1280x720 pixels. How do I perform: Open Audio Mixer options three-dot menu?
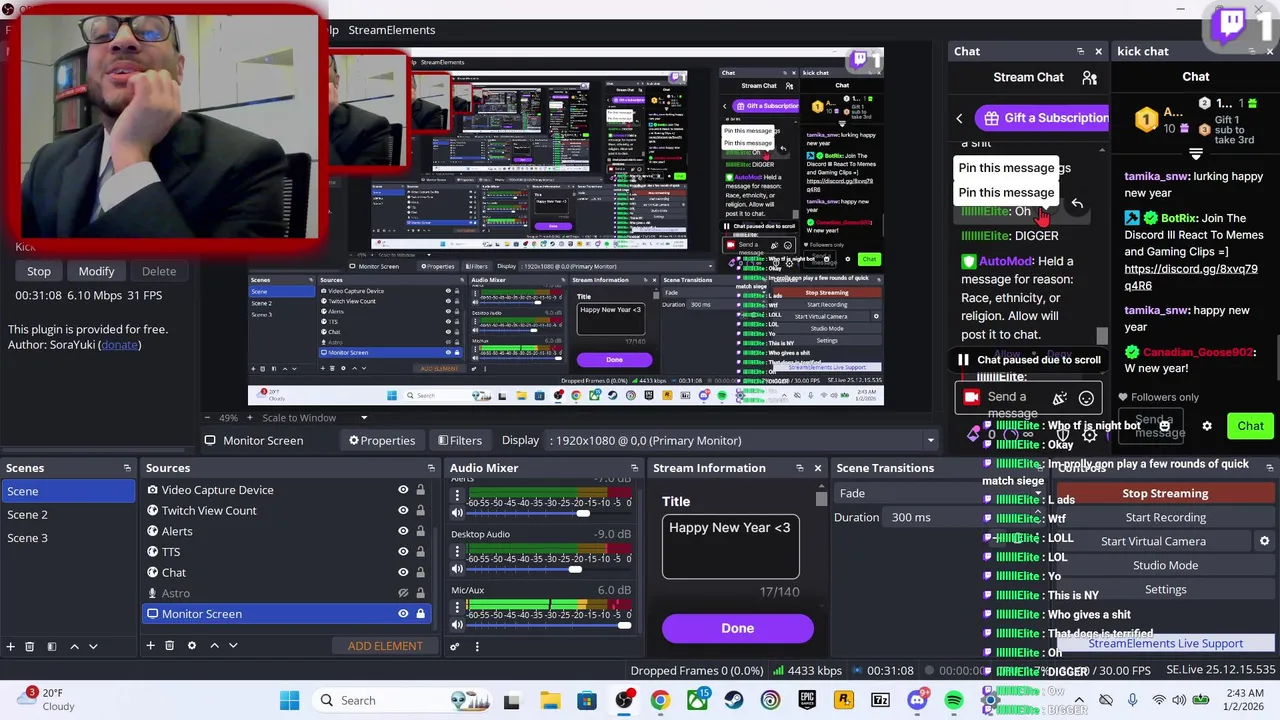(476, 646)
